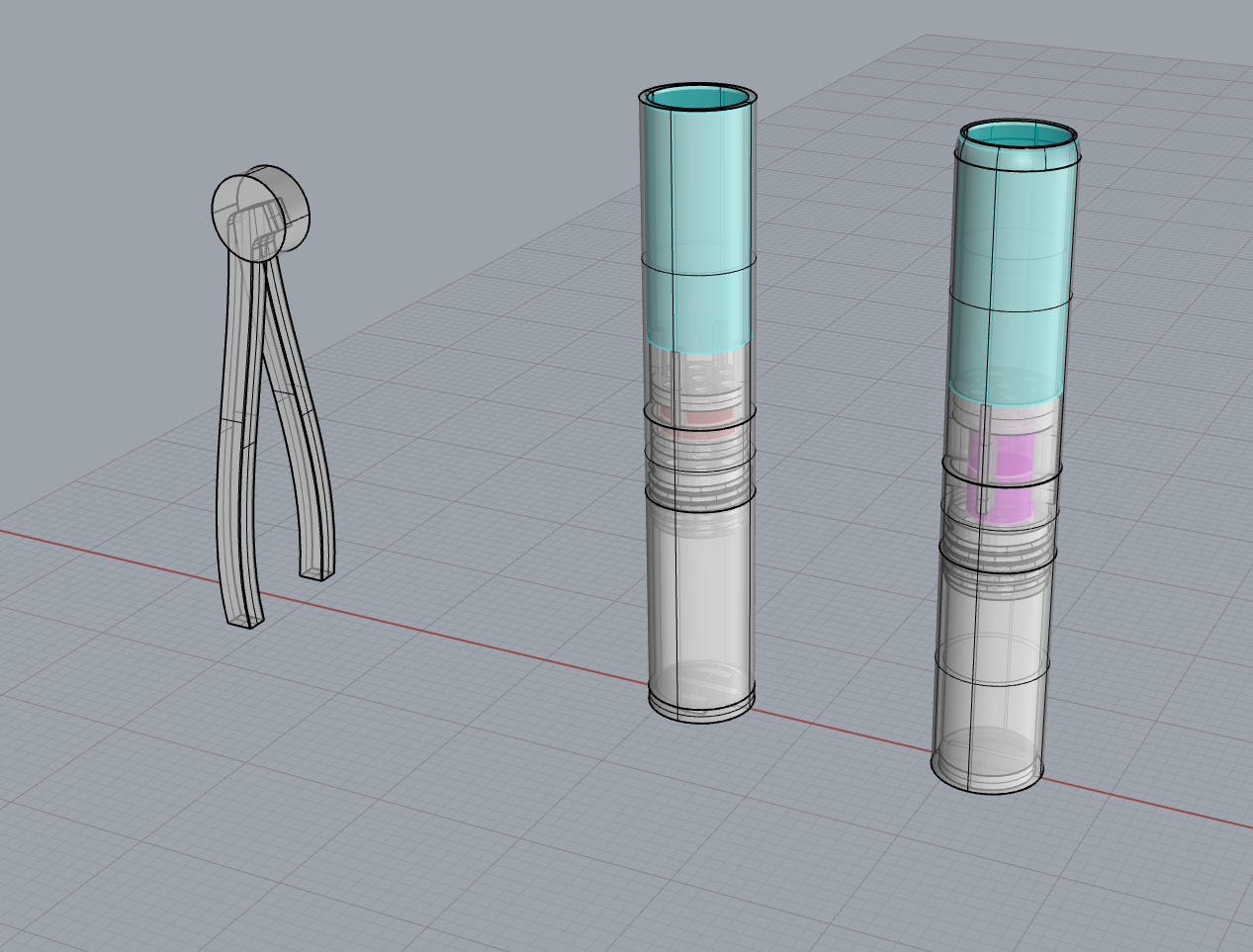
Task: Select the cyan cap of the rightmost tube
Action: point(1013,262)
